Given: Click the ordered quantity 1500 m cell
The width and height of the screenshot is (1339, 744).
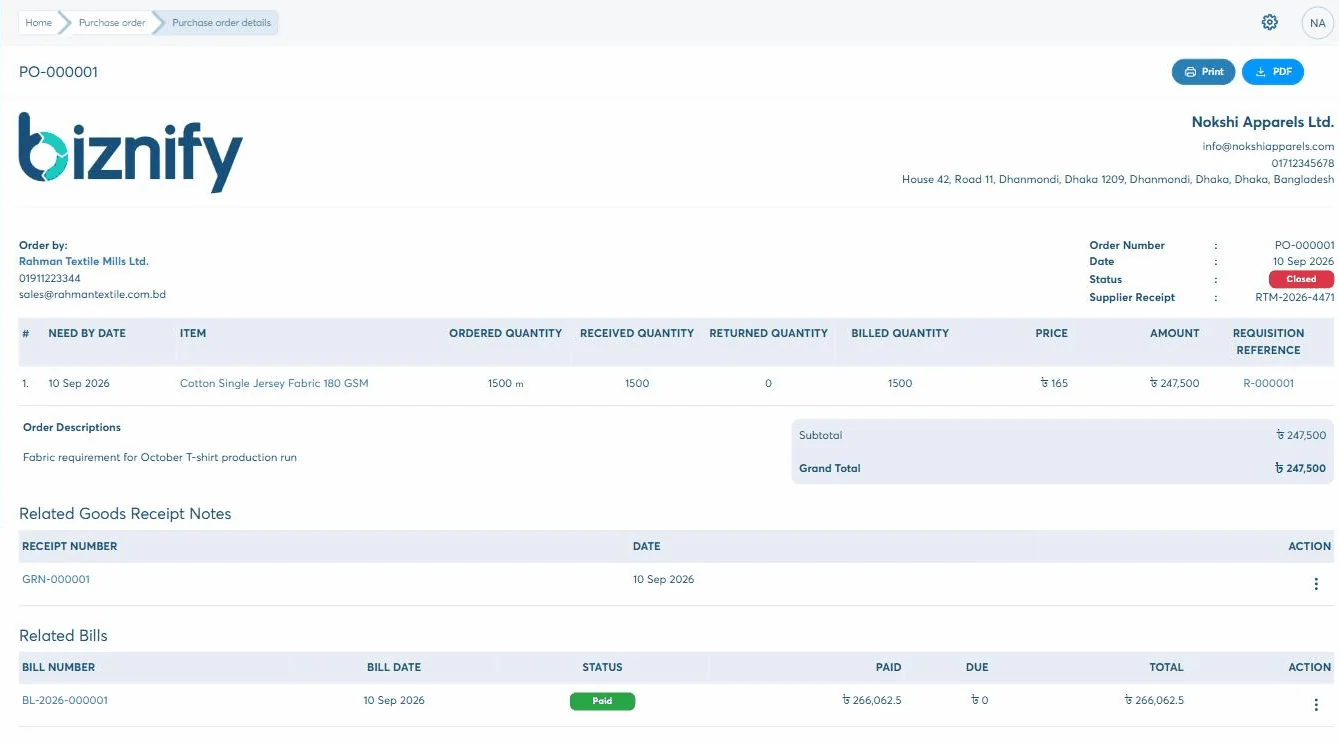Looking at the screenshot, I should tap(506, 383).
